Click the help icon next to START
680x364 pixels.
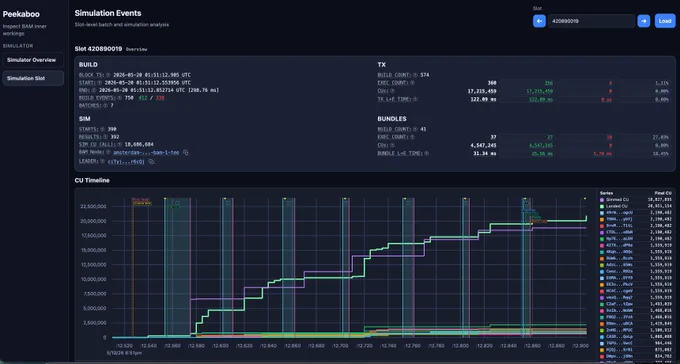click(100, 82)
